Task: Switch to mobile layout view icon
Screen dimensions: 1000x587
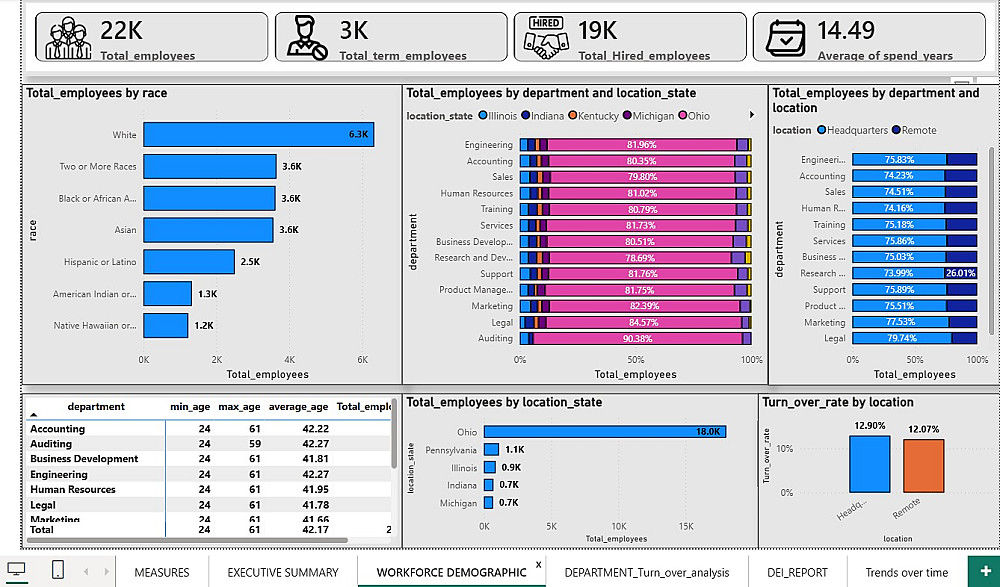Action: click(x=57, y=569)
